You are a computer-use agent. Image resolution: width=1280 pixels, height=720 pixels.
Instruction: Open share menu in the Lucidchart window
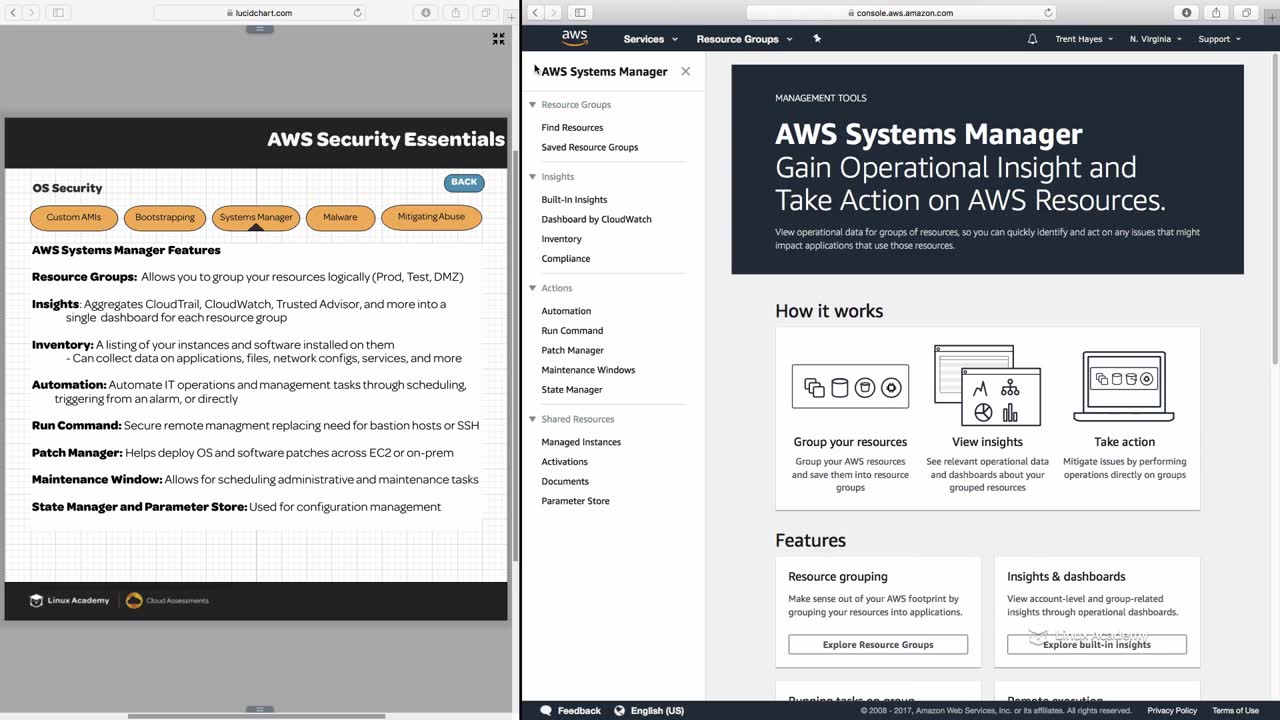click(456, 13)
